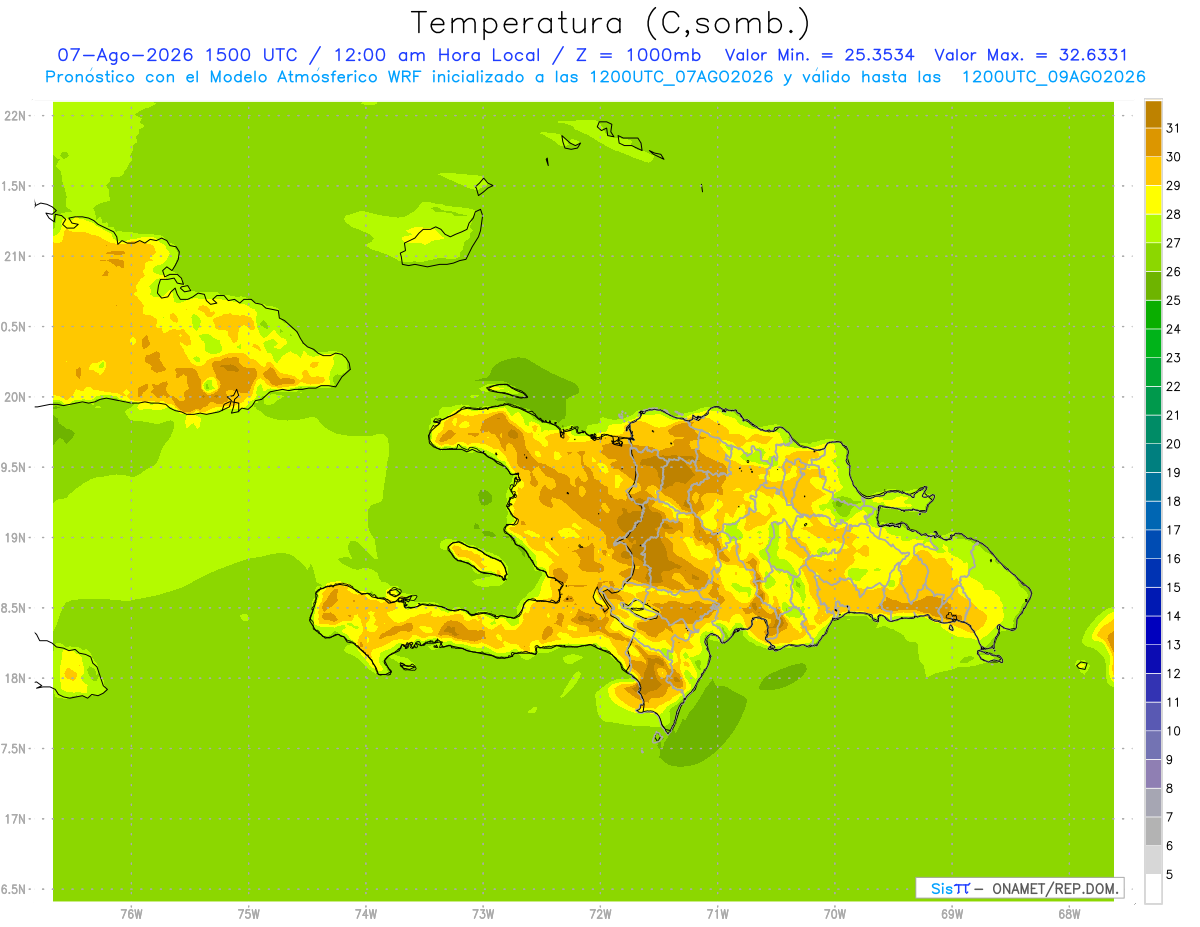Click the '70W' longitude axis label
The image size is (1200, 927).
tap(835, 914)
